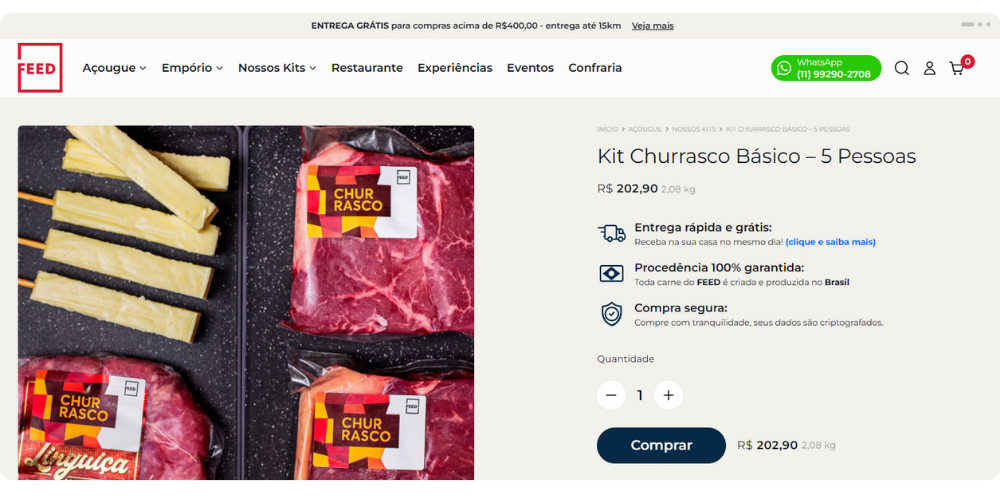Click the WhatsApp contact button
Screen dimensions: 1000x500
tap(826, 68)
